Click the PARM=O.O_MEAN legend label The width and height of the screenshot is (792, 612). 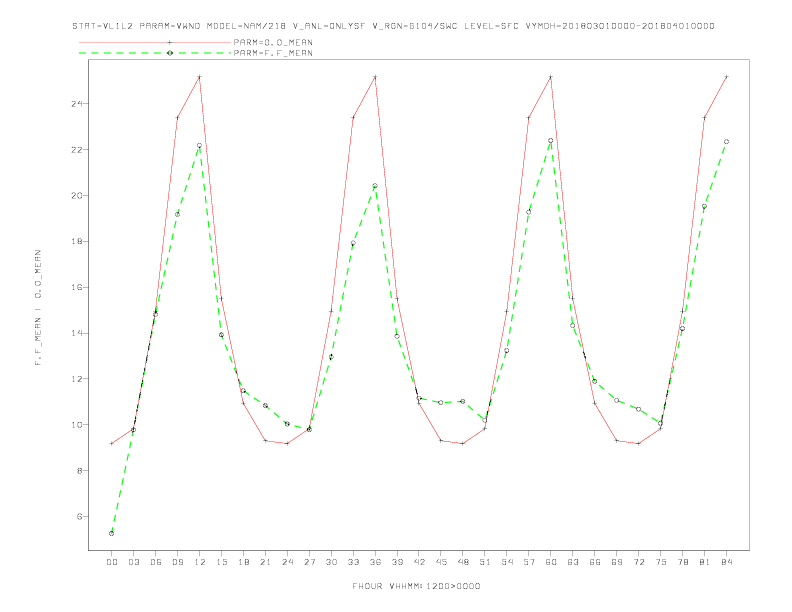(x=273, y=42)
